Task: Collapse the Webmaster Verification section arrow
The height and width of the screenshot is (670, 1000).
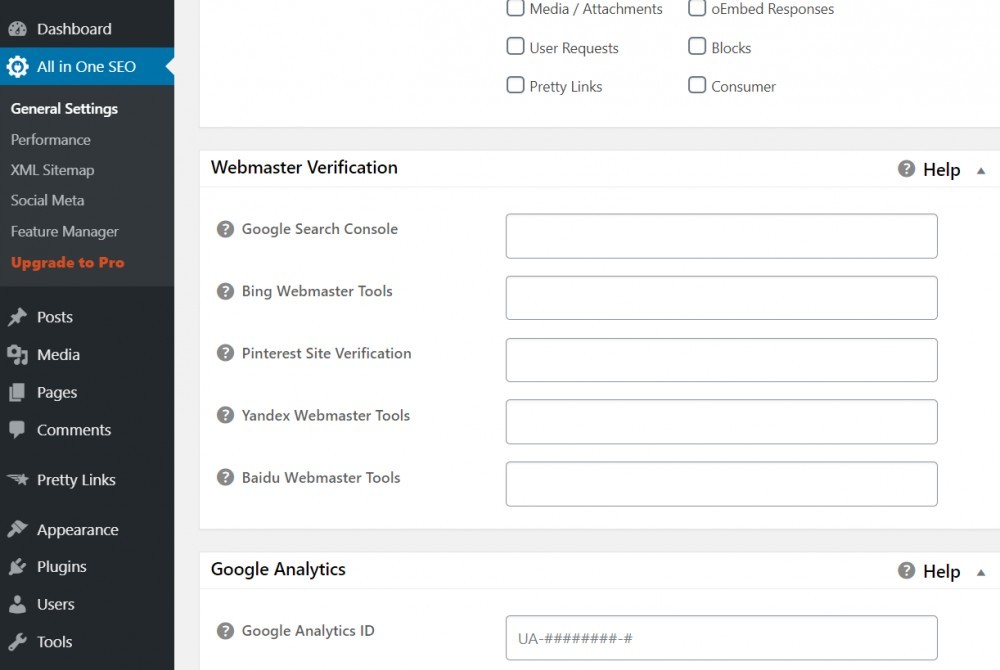Action: click(981, 171)
